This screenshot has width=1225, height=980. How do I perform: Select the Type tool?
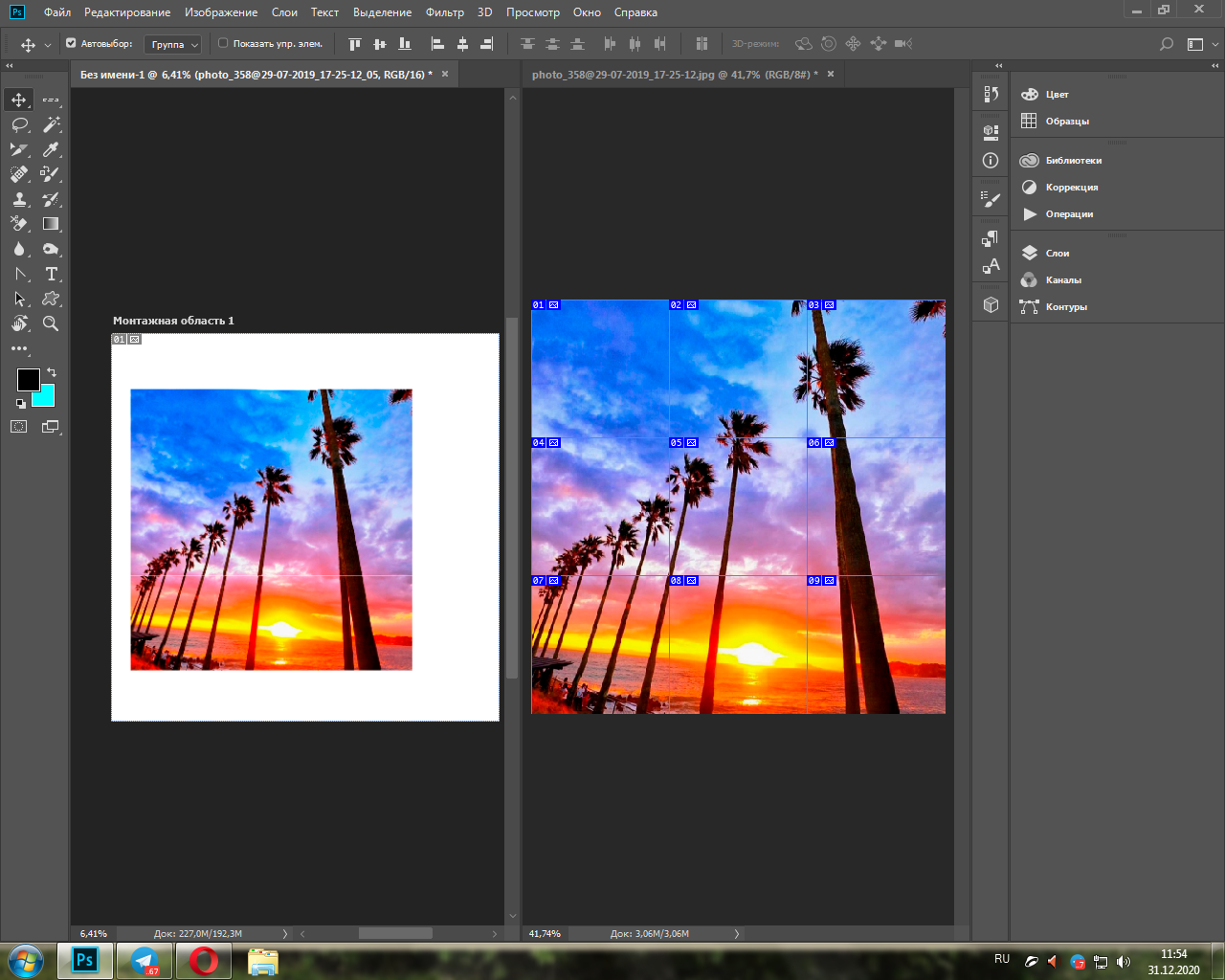[51, 274]
